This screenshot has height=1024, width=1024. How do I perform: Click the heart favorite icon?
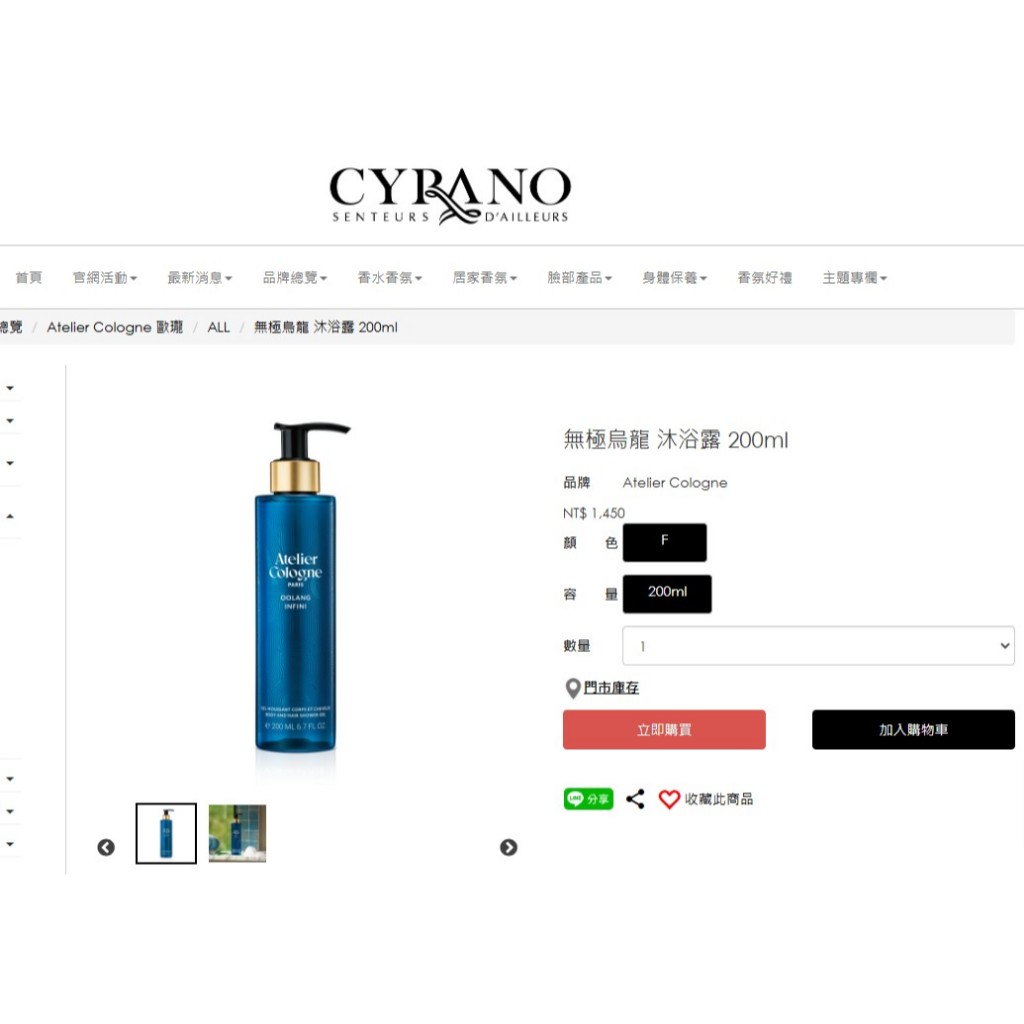(x=669, y=799)
